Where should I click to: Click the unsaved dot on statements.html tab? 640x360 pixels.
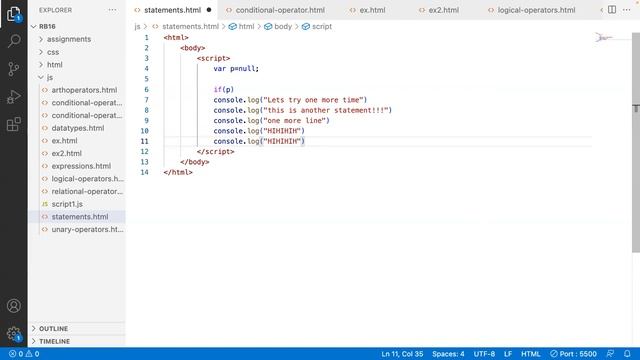(209, 10)
